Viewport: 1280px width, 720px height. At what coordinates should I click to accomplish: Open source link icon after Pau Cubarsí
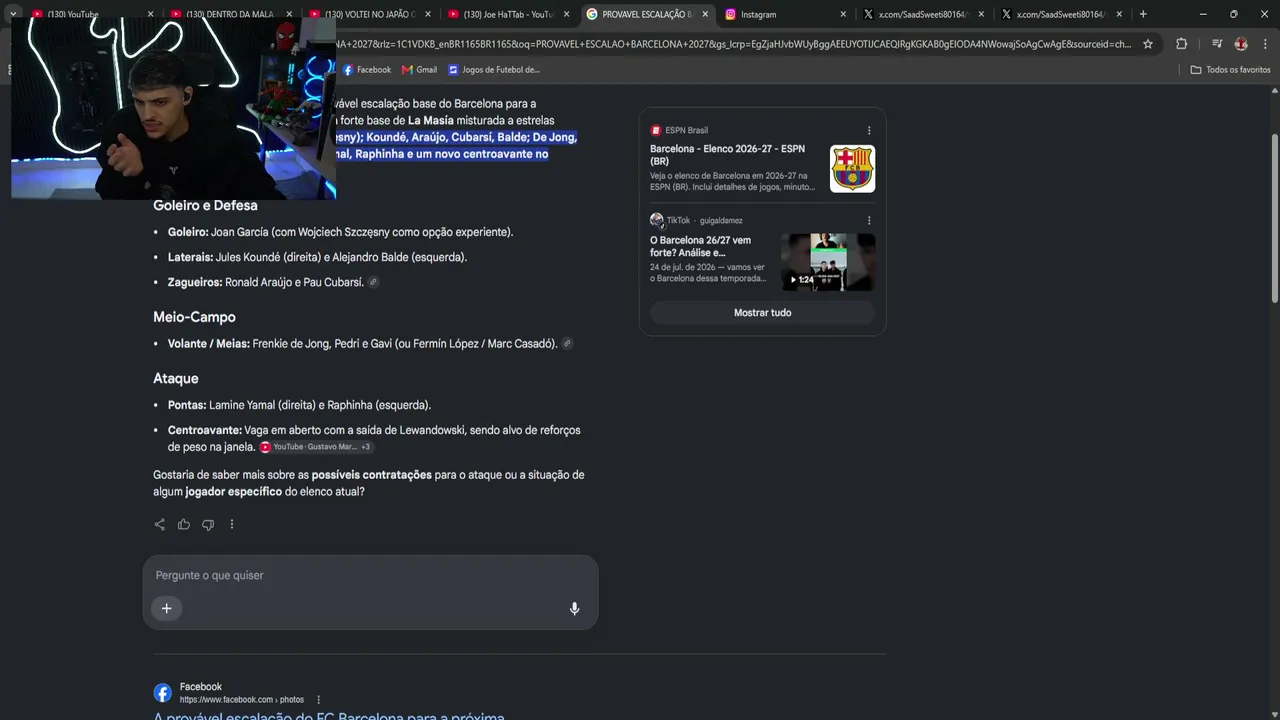pyautogui.click(x=373, y=283)
